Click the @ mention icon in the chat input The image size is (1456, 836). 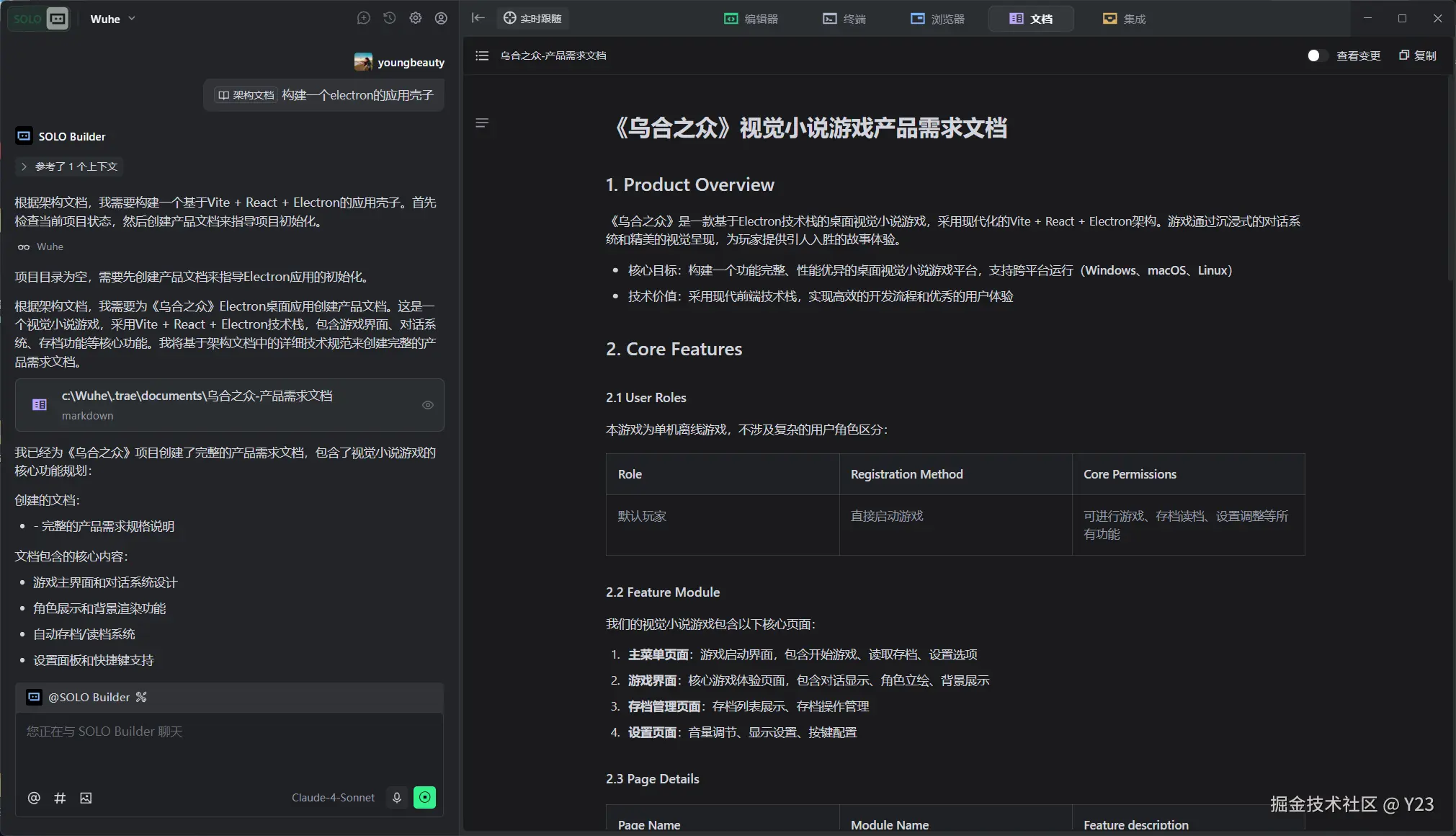34,798
